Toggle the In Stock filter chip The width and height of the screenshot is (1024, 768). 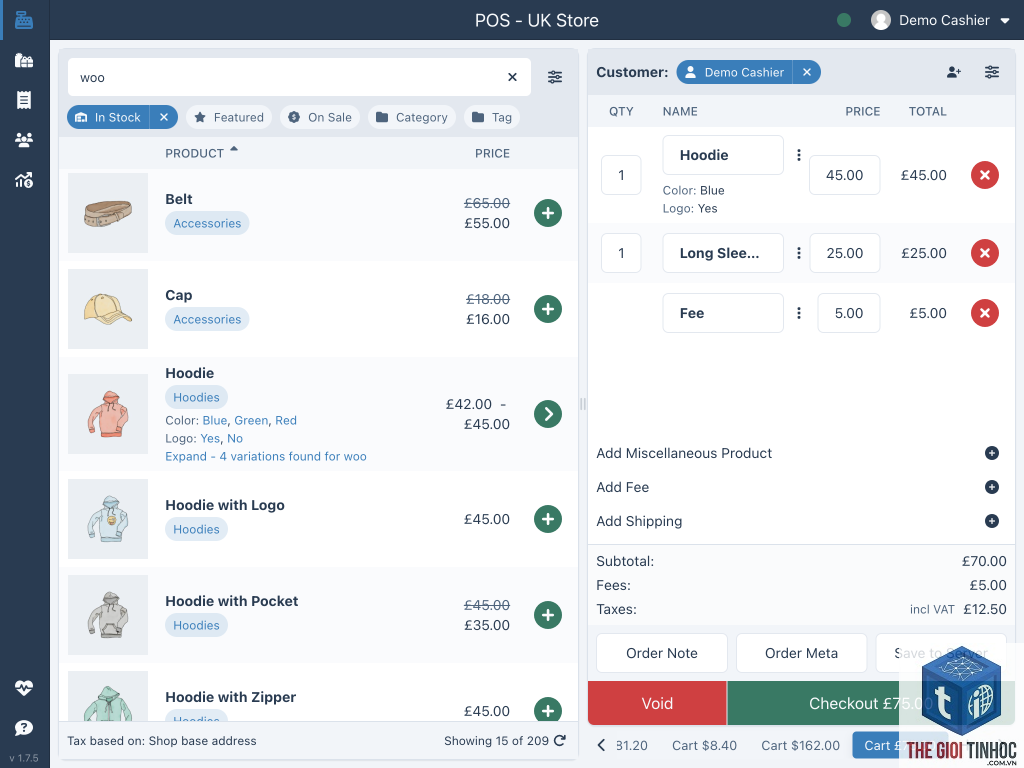click(x=108, y=117)
